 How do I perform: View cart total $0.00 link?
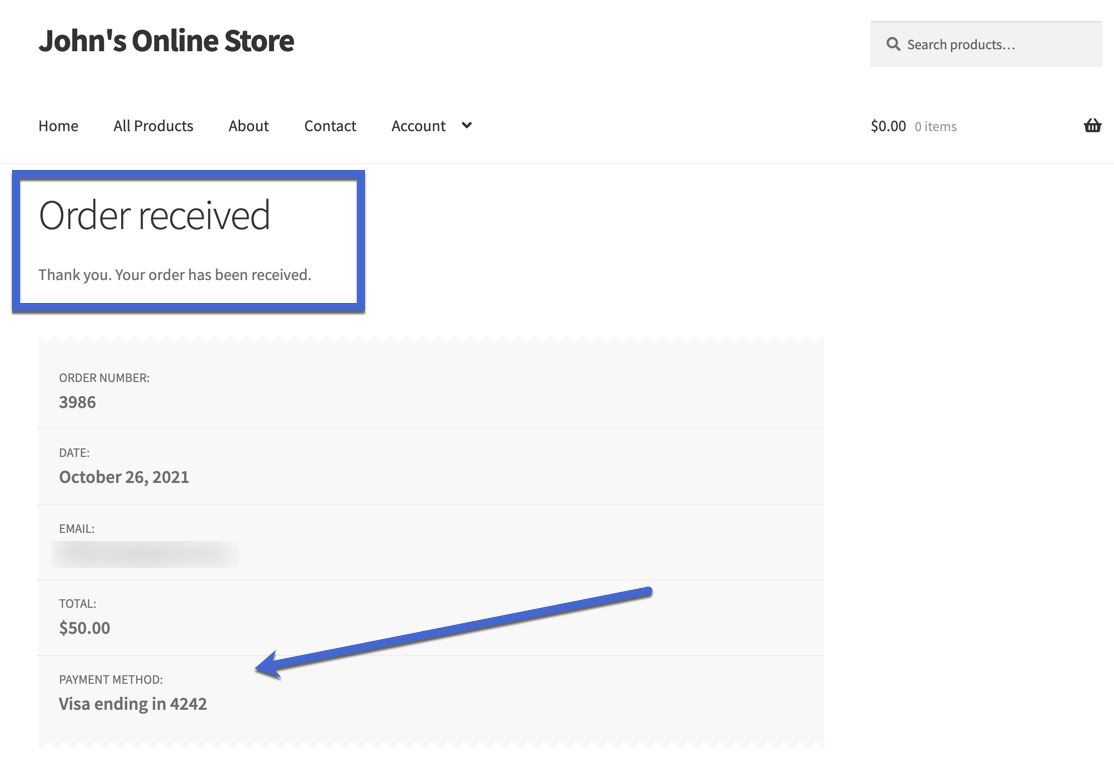coord(888,126)
